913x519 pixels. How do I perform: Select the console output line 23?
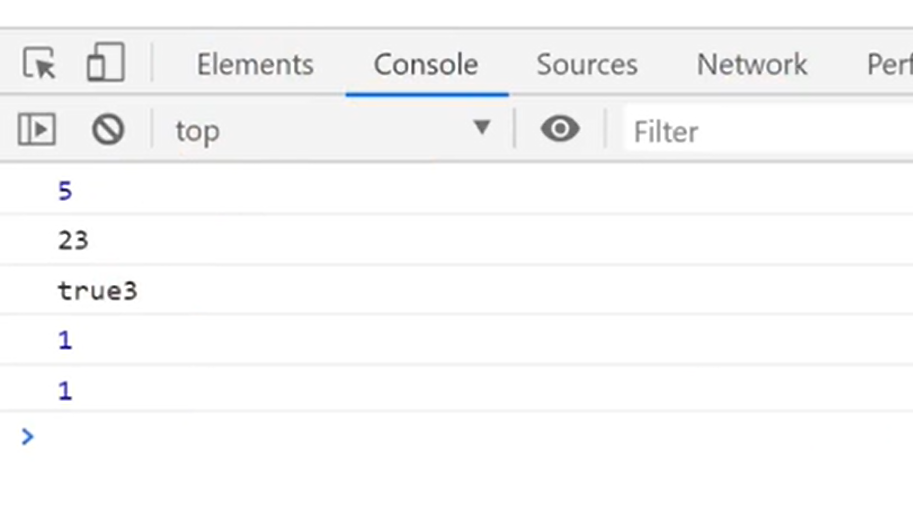[73, 240]
